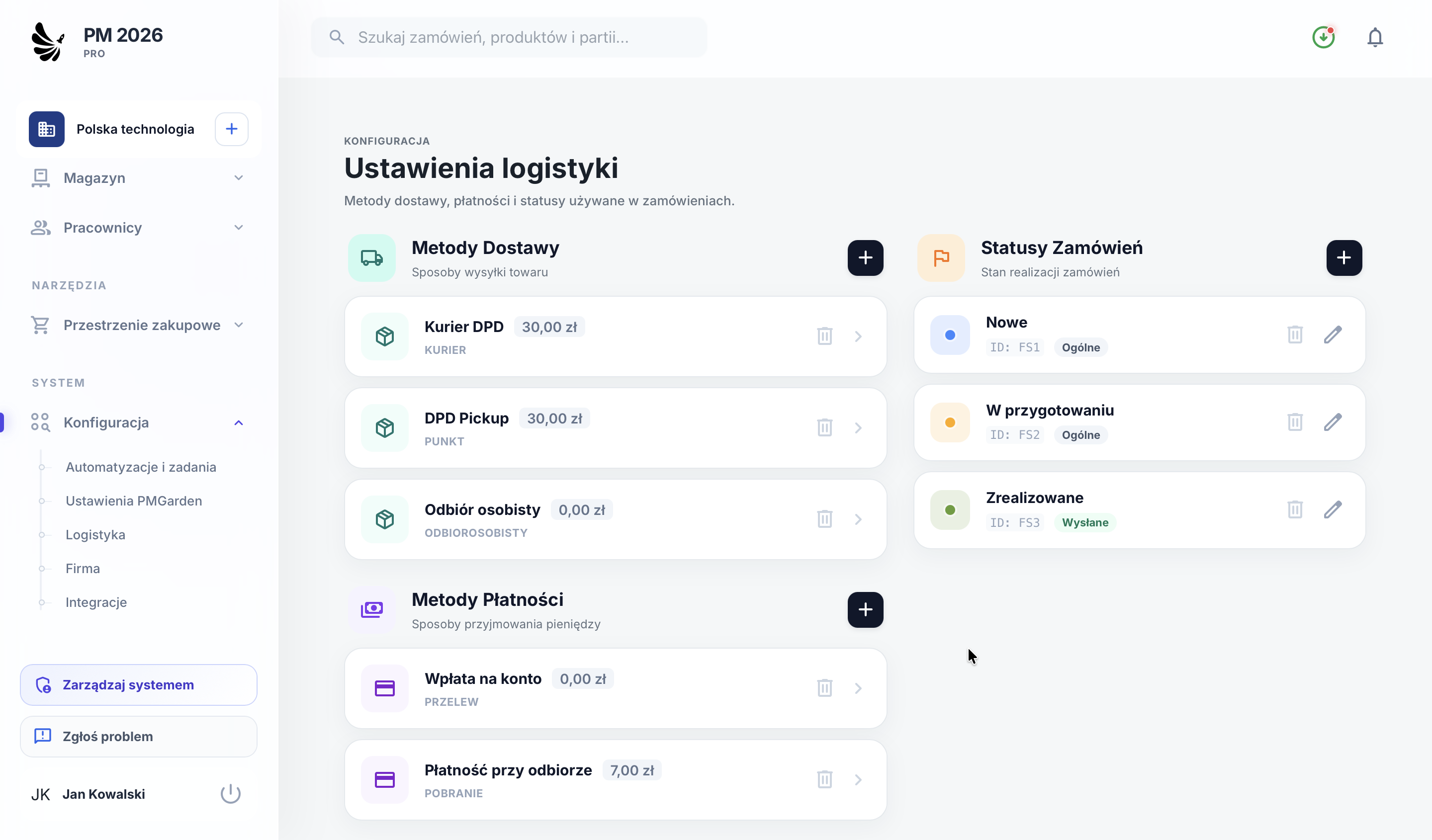
Task: Focus the Szukaj zamówień search field
Action: 509,37
